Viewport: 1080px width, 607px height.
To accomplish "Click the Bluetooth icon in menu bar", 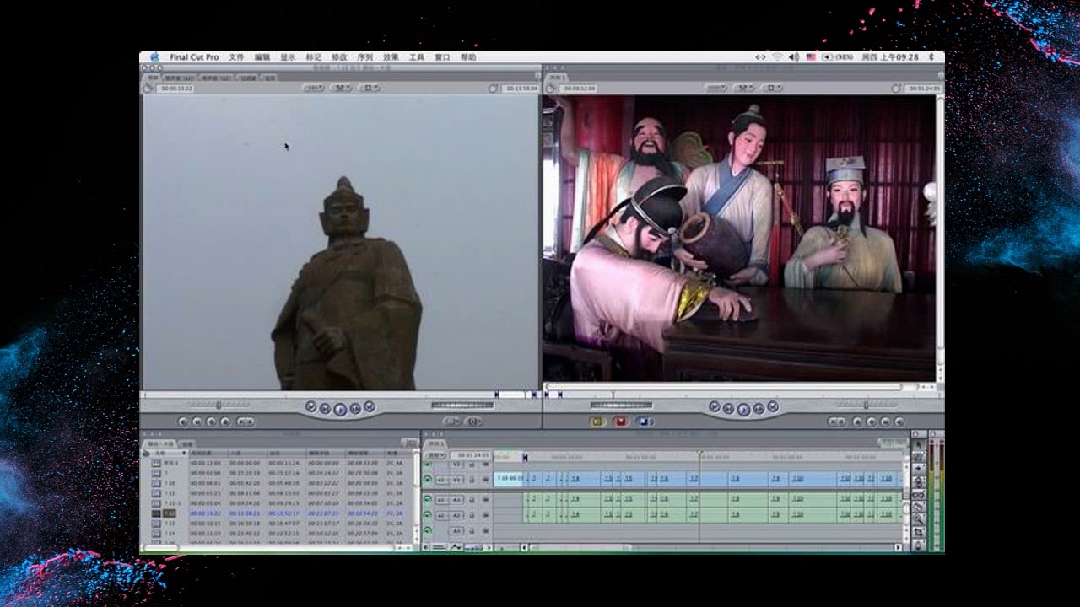I will (931, 57).
